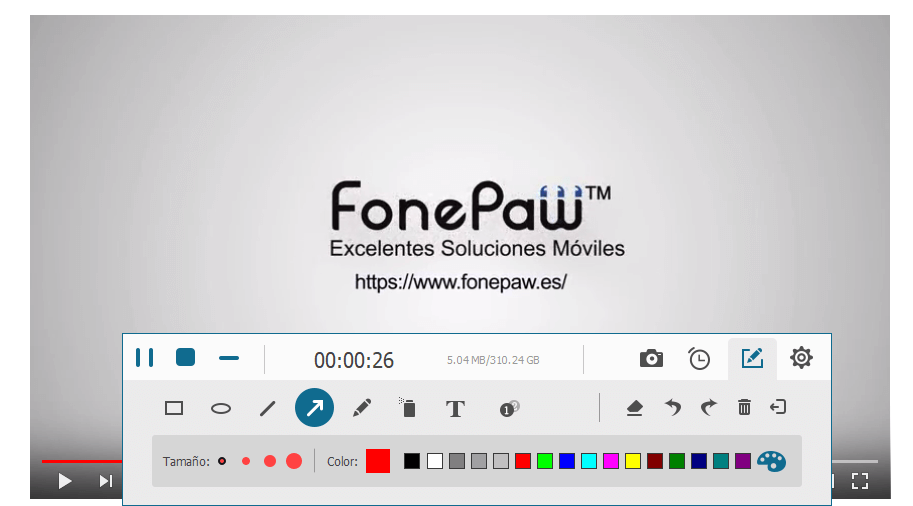Open recorder settings gear
This screenshot has height=506, width=913.
pos(801,358)
